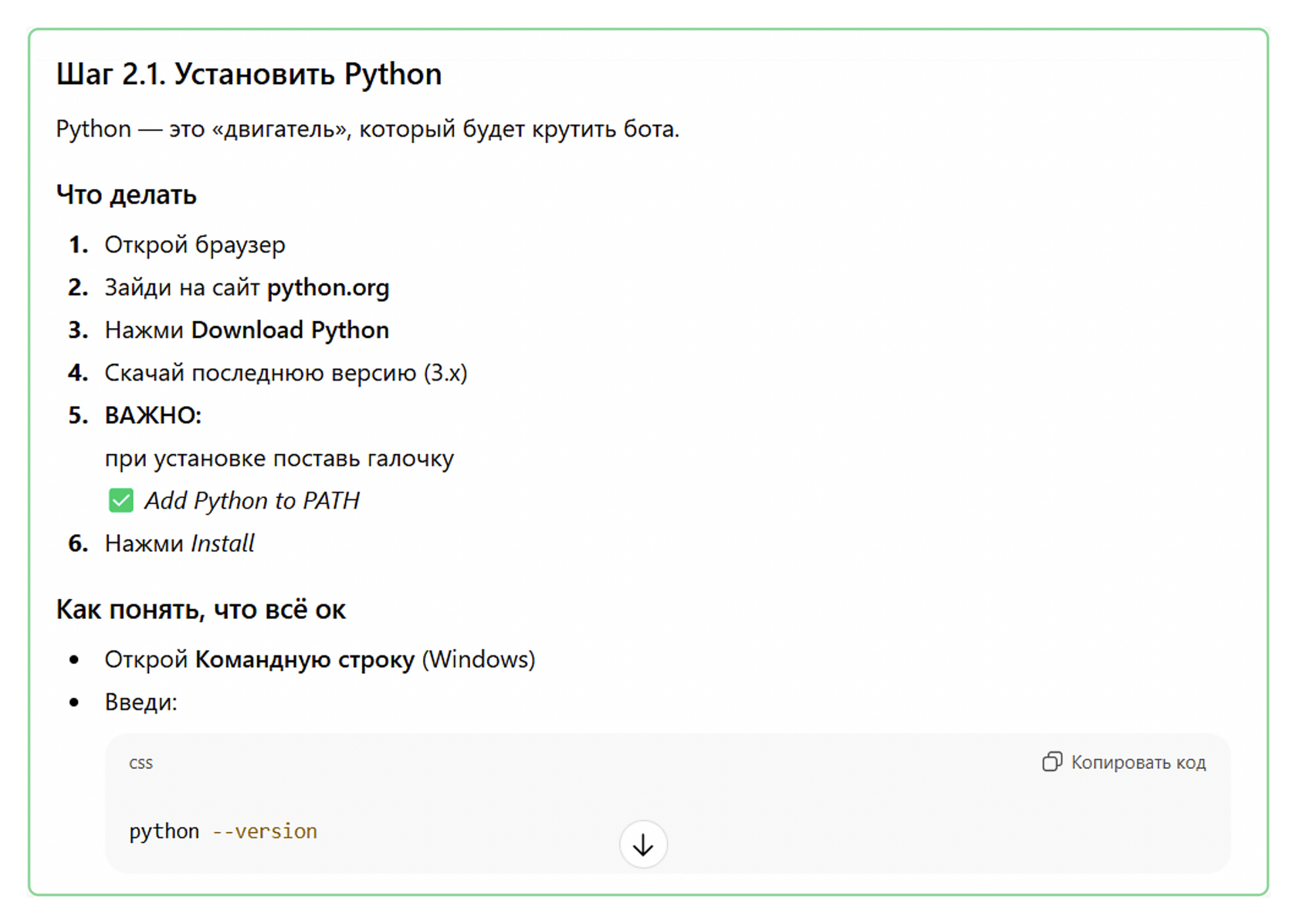Viewport: 1297px width, 924px height.
Task: Click the "--version" flag in the code
Action: click(265, 831)
